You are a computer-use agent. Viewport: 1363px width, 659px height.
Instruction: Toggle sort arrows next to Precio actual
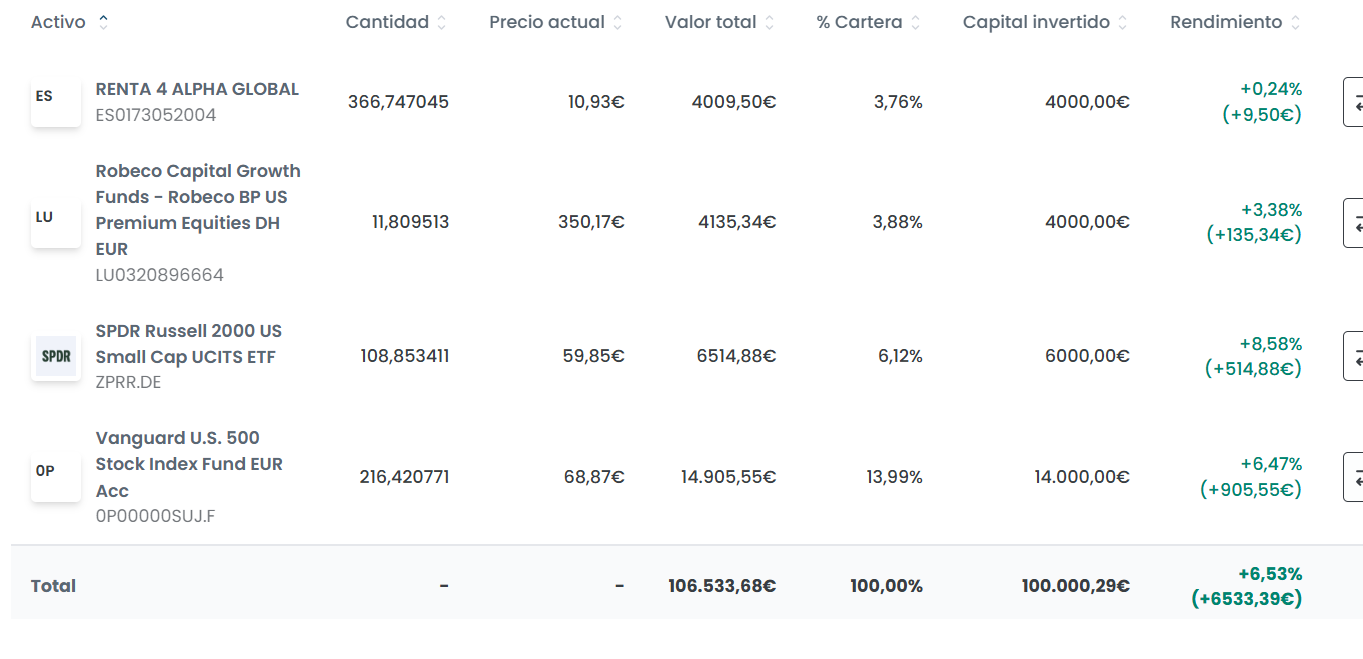[617, 22]
